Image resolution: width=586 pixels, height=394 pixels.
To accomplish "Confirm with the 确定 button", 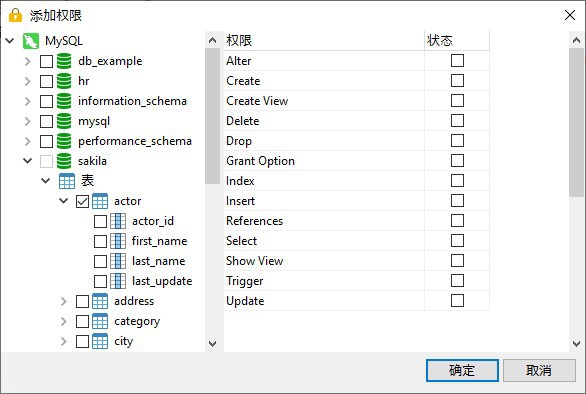I will click(x=462, y=370).
